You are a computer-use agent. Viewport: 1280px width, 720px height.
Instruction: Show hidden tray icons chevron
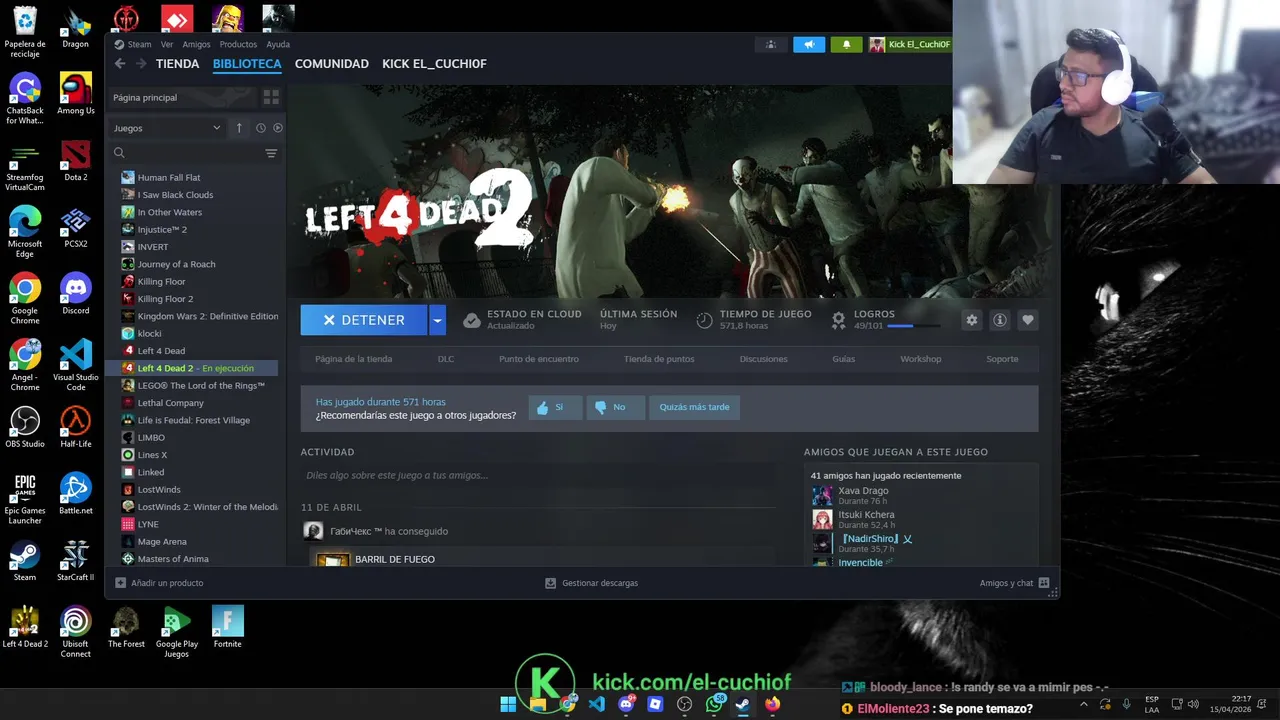point(1083,704)
